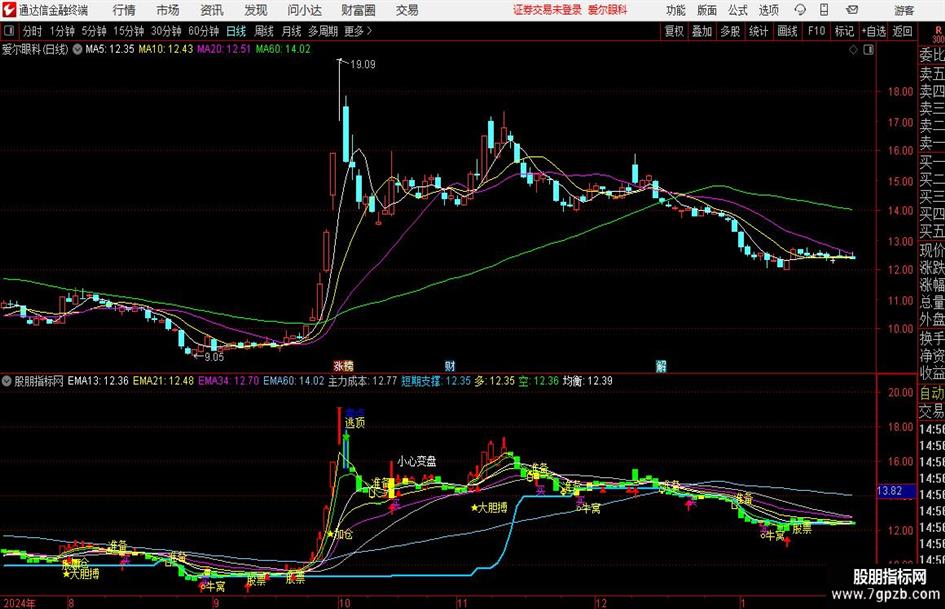Click the 解 event marker below chart
The width and height of the screenshot is (945, 609).
[661, 366]
